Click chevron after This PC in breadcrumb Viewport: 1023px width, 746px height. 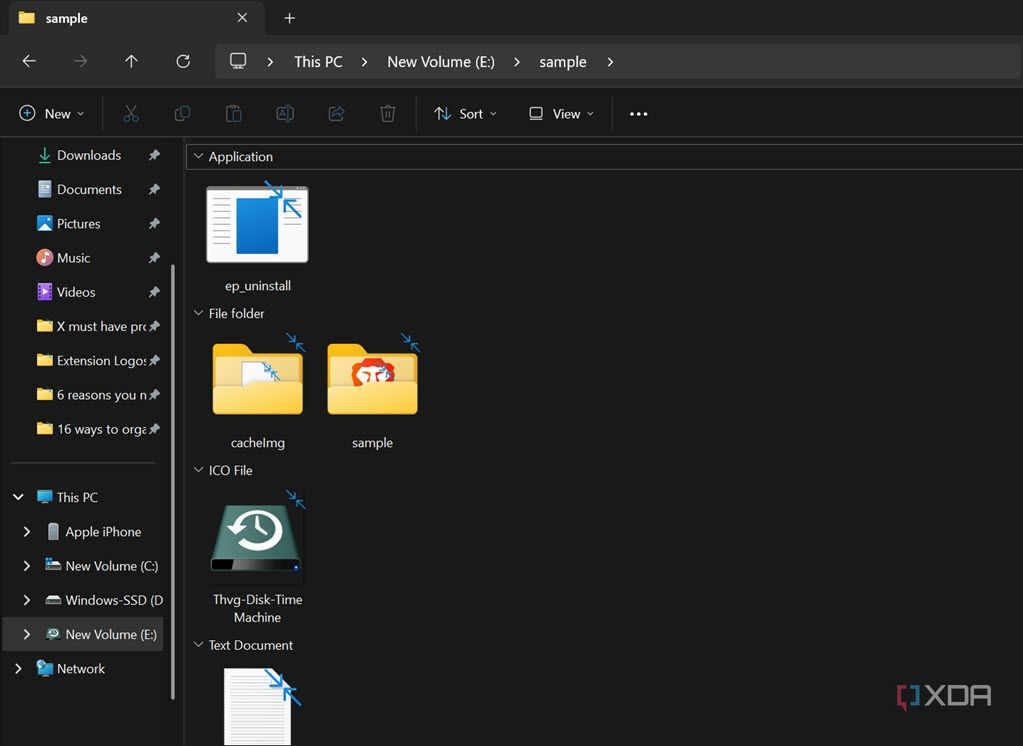point(364,62)
